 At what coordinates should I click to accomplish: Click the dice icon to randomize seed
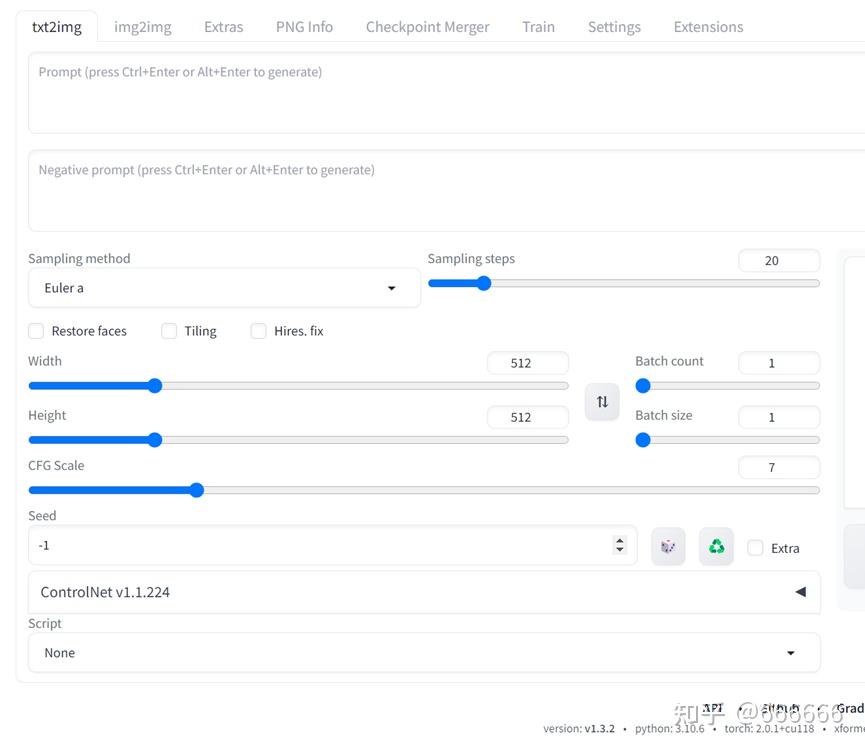pyautogui.click(x=668, y=547)
